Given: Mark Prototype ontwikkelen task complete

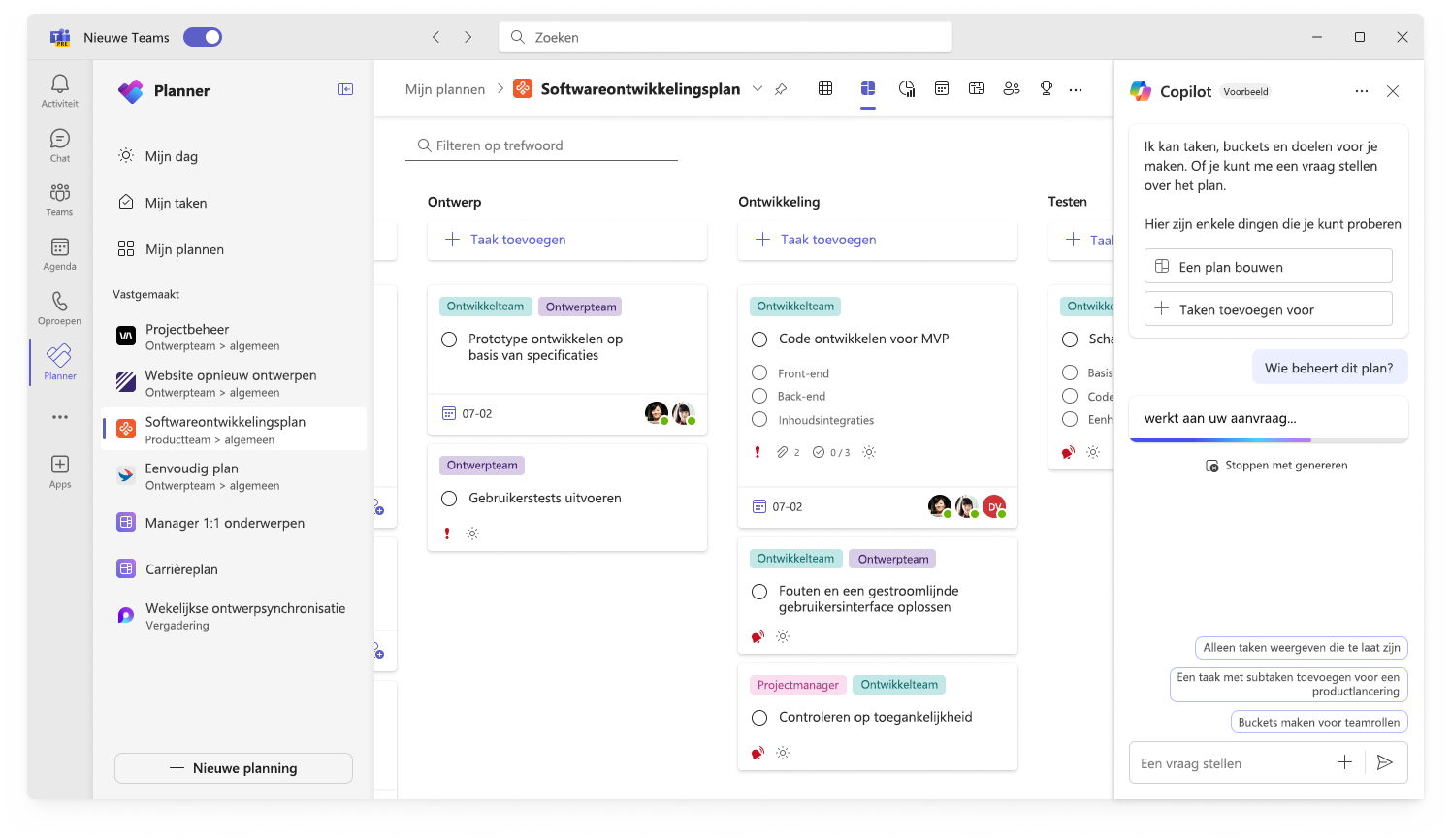Looking at the screenshot, I should (x=449, y=339).
